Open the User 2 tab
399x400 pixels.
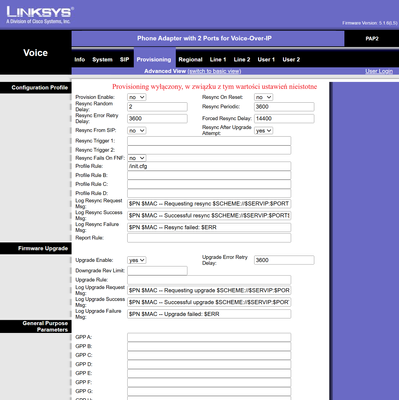pos(291,59)
